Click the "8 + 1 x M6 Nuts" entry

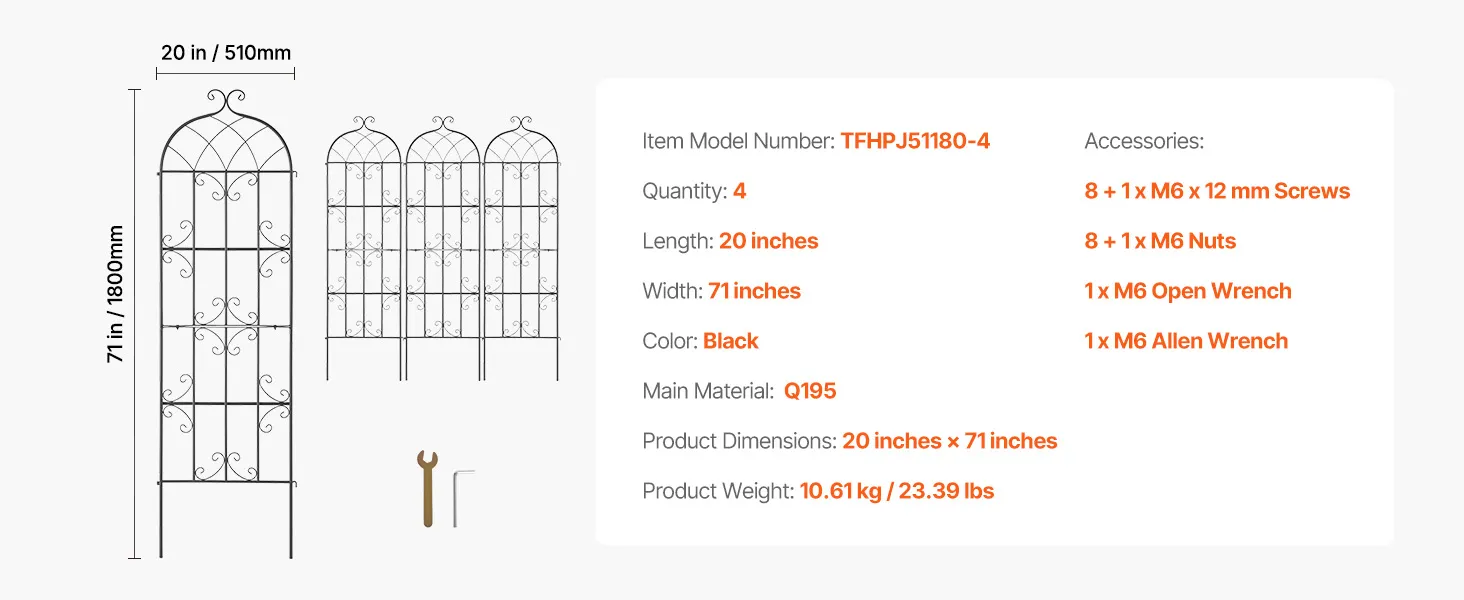tap(1160, 241)
